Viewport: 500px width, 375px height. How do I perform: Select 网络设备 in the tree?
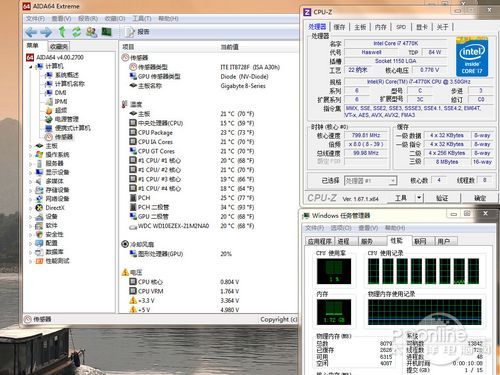click(57, 199)
